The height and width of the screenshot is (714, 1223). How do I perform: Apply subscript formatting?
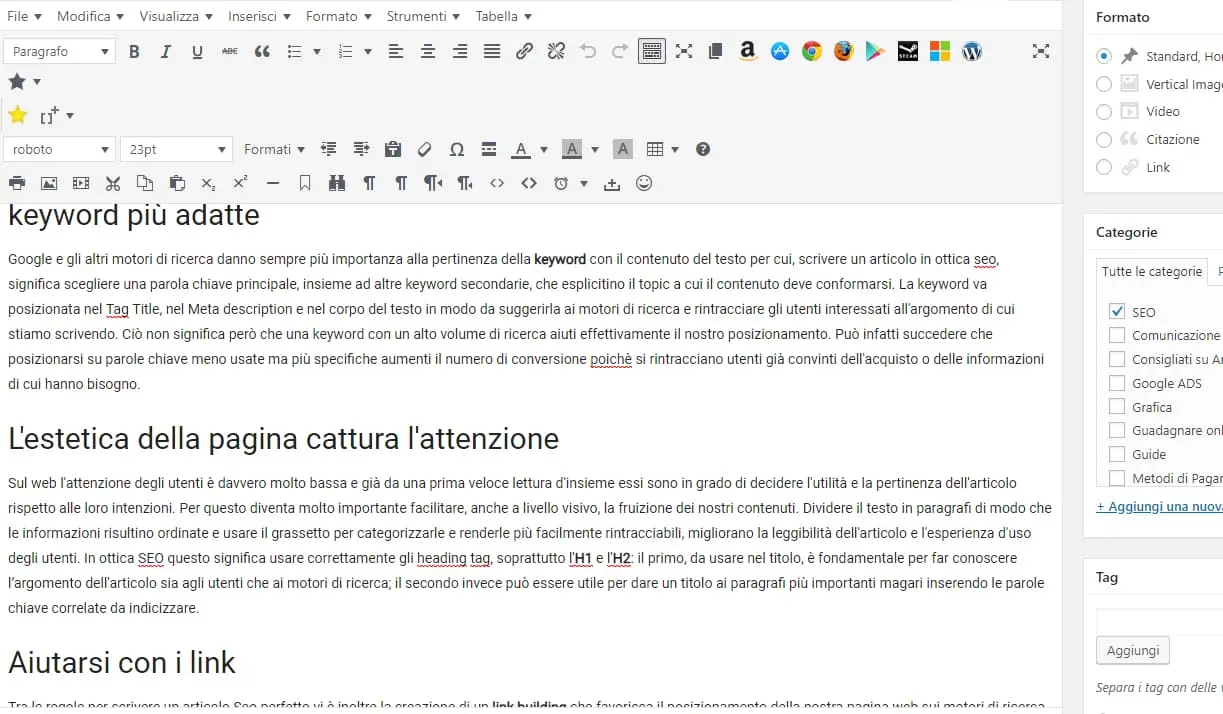(x=208, y=183)
